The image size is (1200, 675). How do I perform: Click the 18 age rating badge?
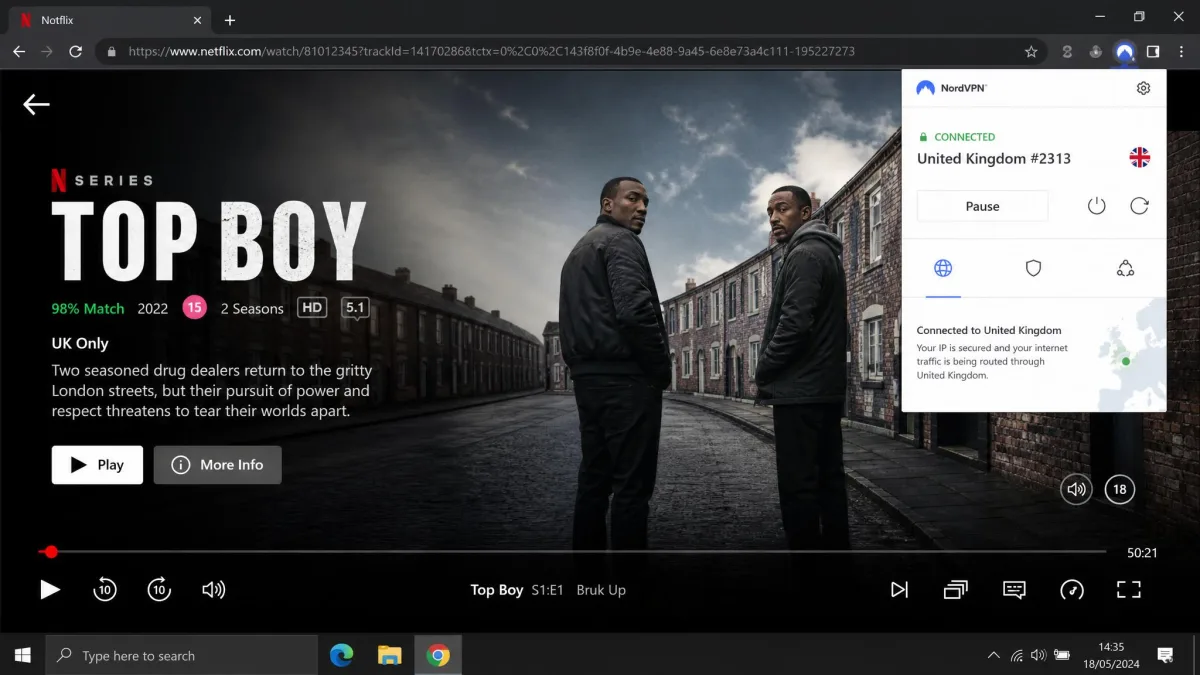click(x=1120, y=489)
